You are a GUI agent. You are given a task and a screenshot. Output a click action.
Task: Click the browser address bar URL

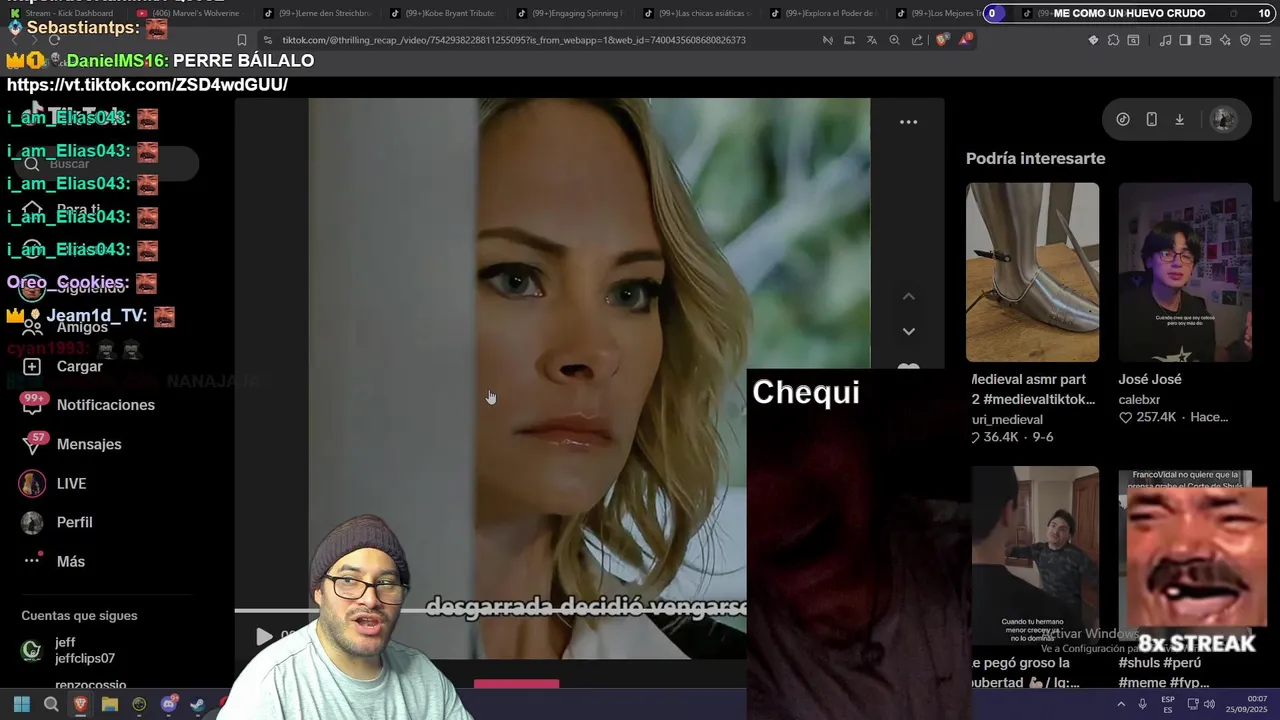(x=513, y=40)
